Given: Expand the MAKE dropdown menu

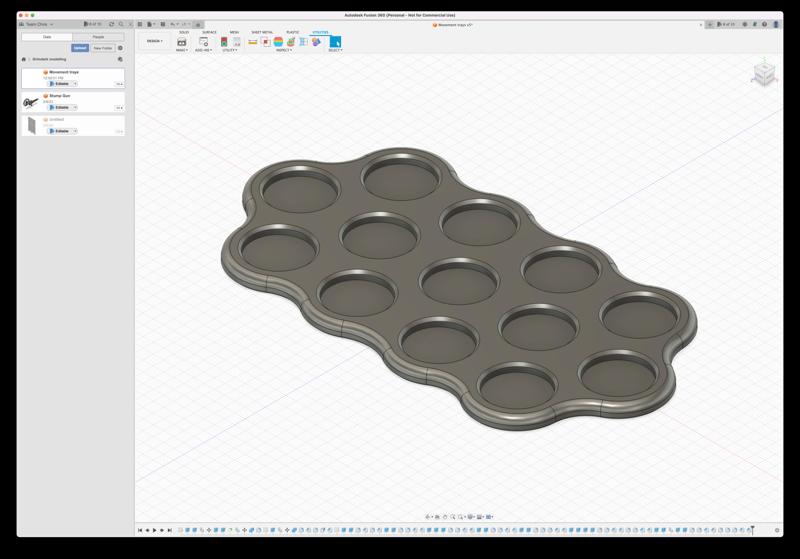Looking at the screenshot, I should tap(182, 50).
